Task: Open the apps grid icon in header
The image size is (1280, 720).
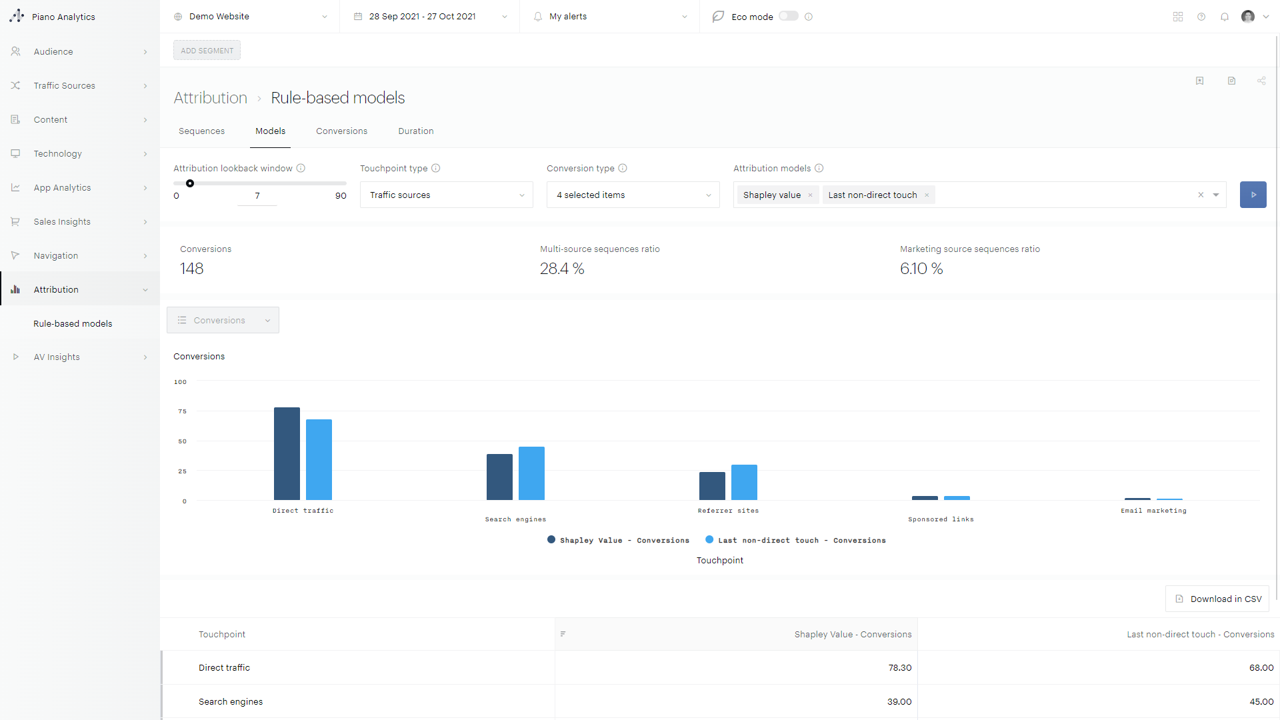Action: click(1178, 17)
